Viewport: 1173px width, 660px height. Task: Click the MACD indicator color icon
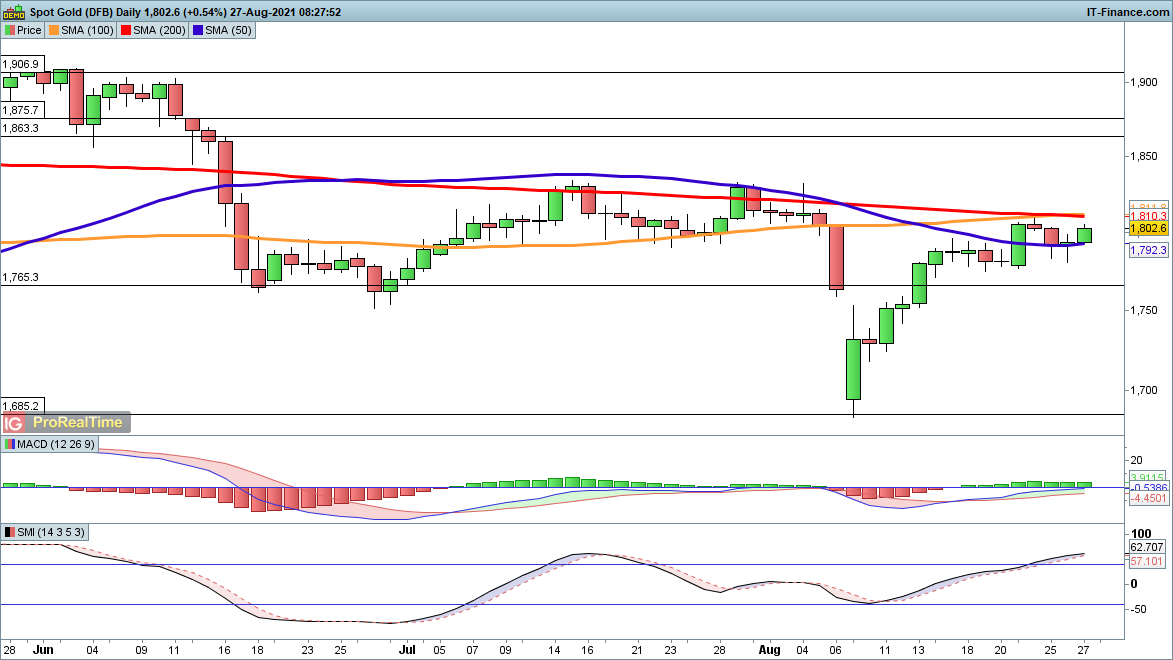[9, 444]
